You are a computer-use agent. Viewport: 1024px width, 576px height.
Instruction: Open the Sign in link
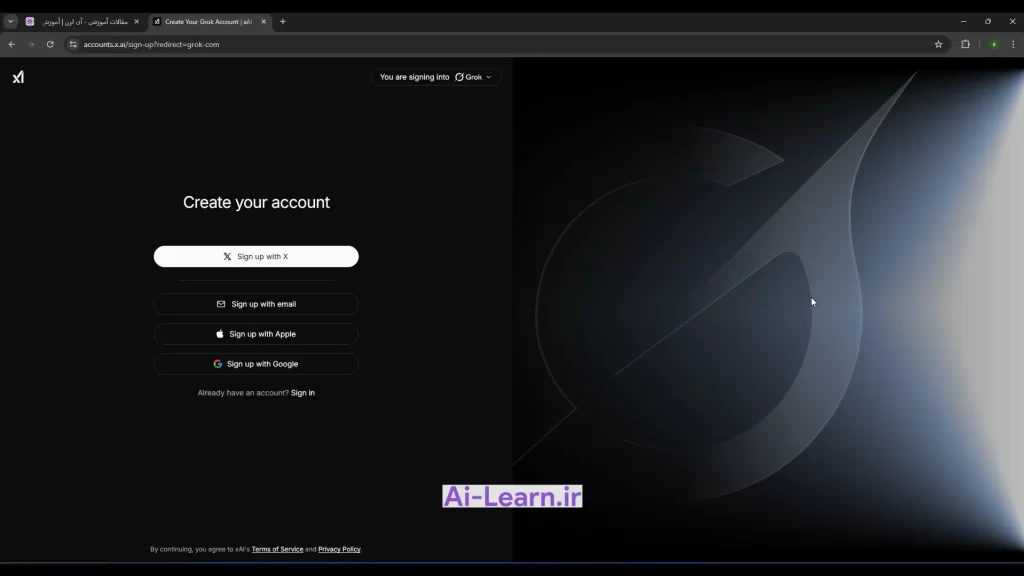302,393
